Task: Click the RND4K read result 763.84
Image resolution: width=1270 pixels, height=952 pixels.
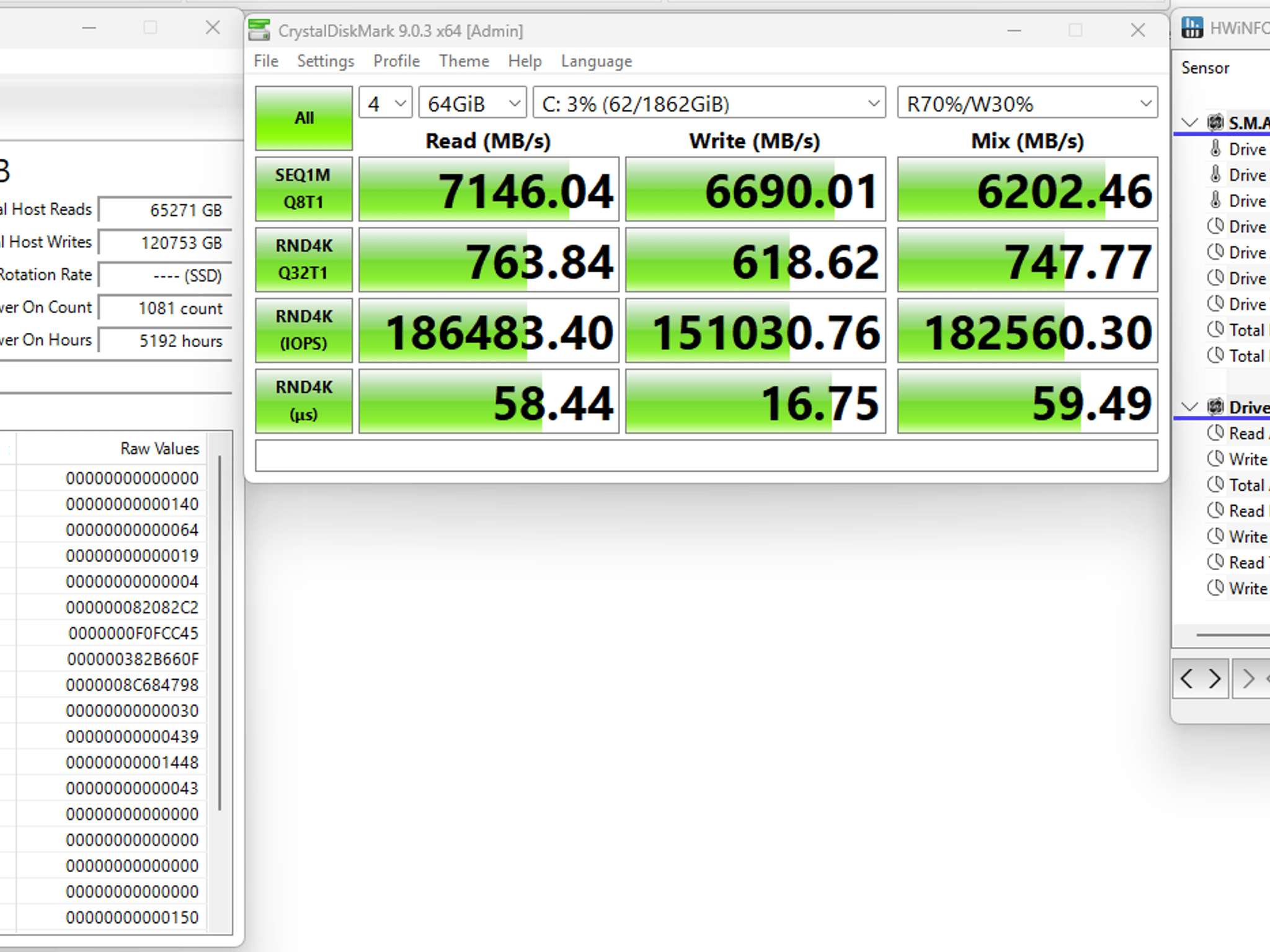Action: tap(489, 260)
